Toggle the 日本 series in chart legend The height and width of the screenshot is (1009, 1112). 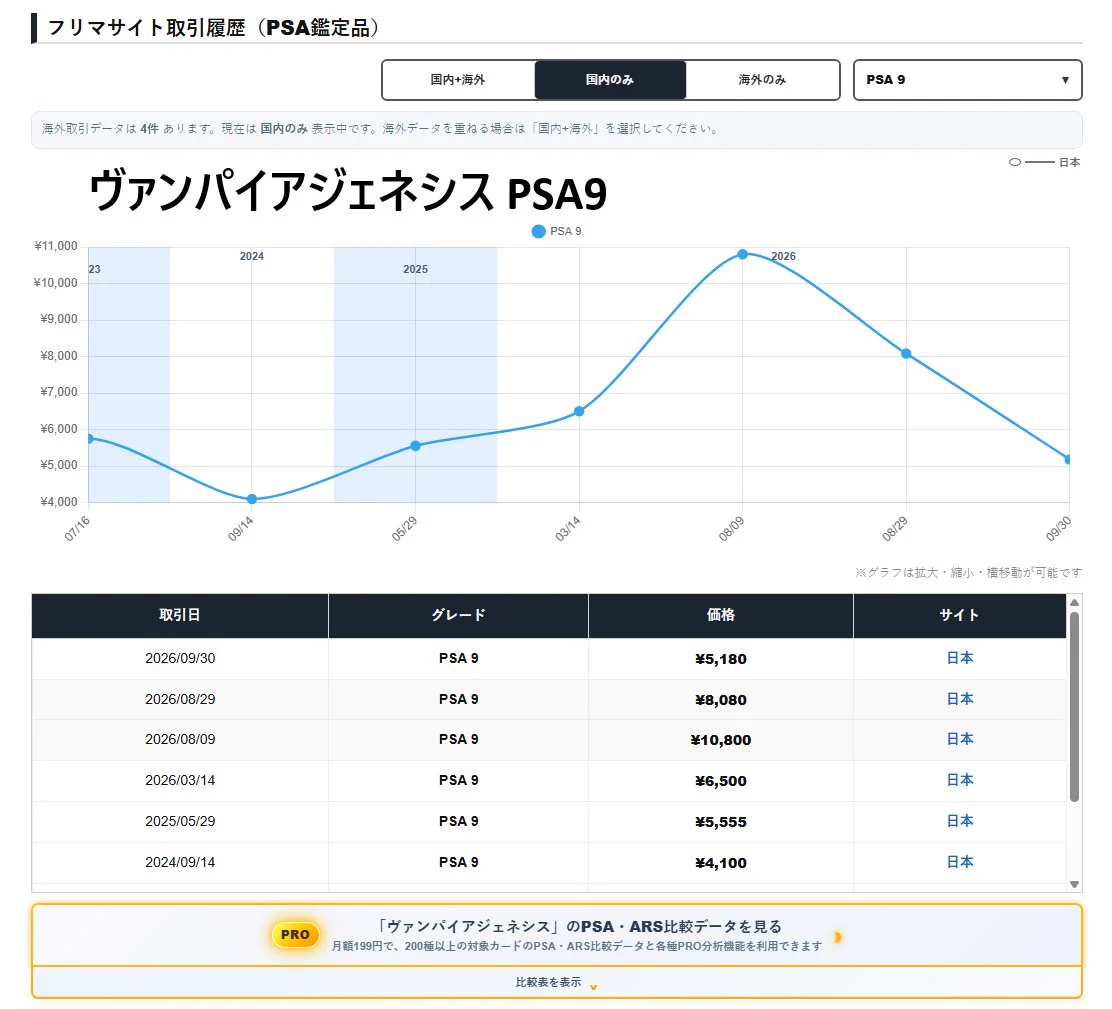[x=1044, y=162]
